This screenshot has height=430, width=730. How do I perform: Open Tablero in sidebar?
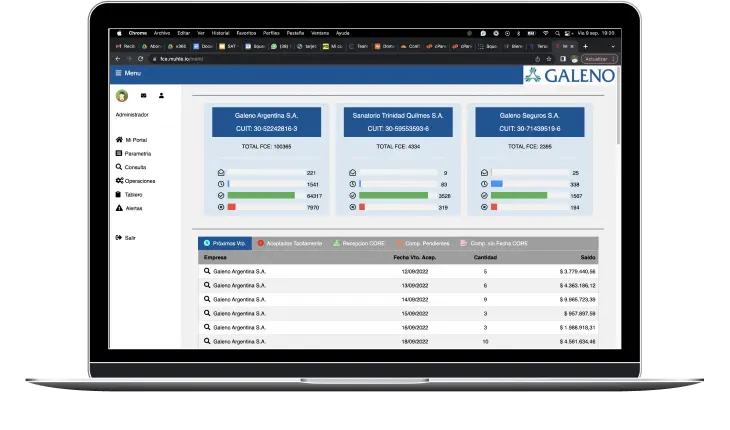pos(129,195)
